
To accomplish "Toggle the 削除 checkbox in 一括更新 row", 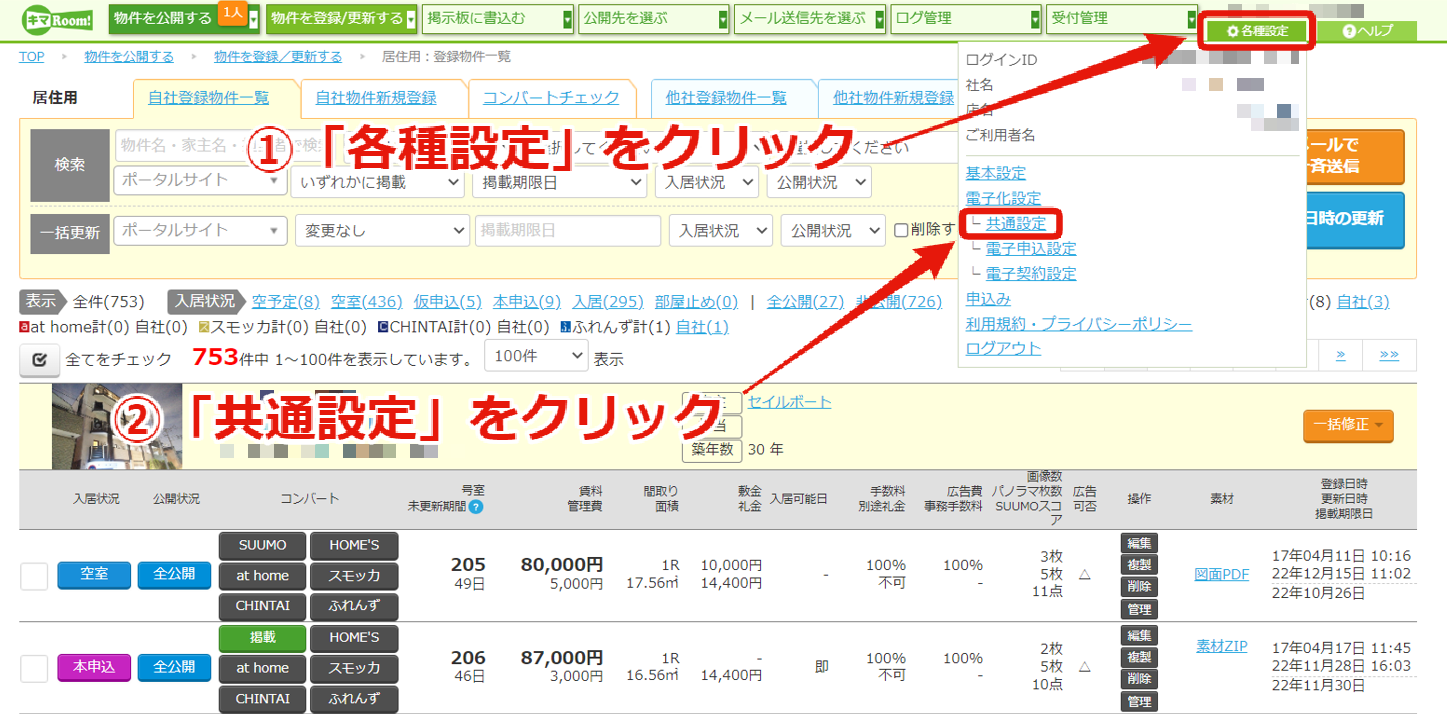I will (x=901, y=230).
